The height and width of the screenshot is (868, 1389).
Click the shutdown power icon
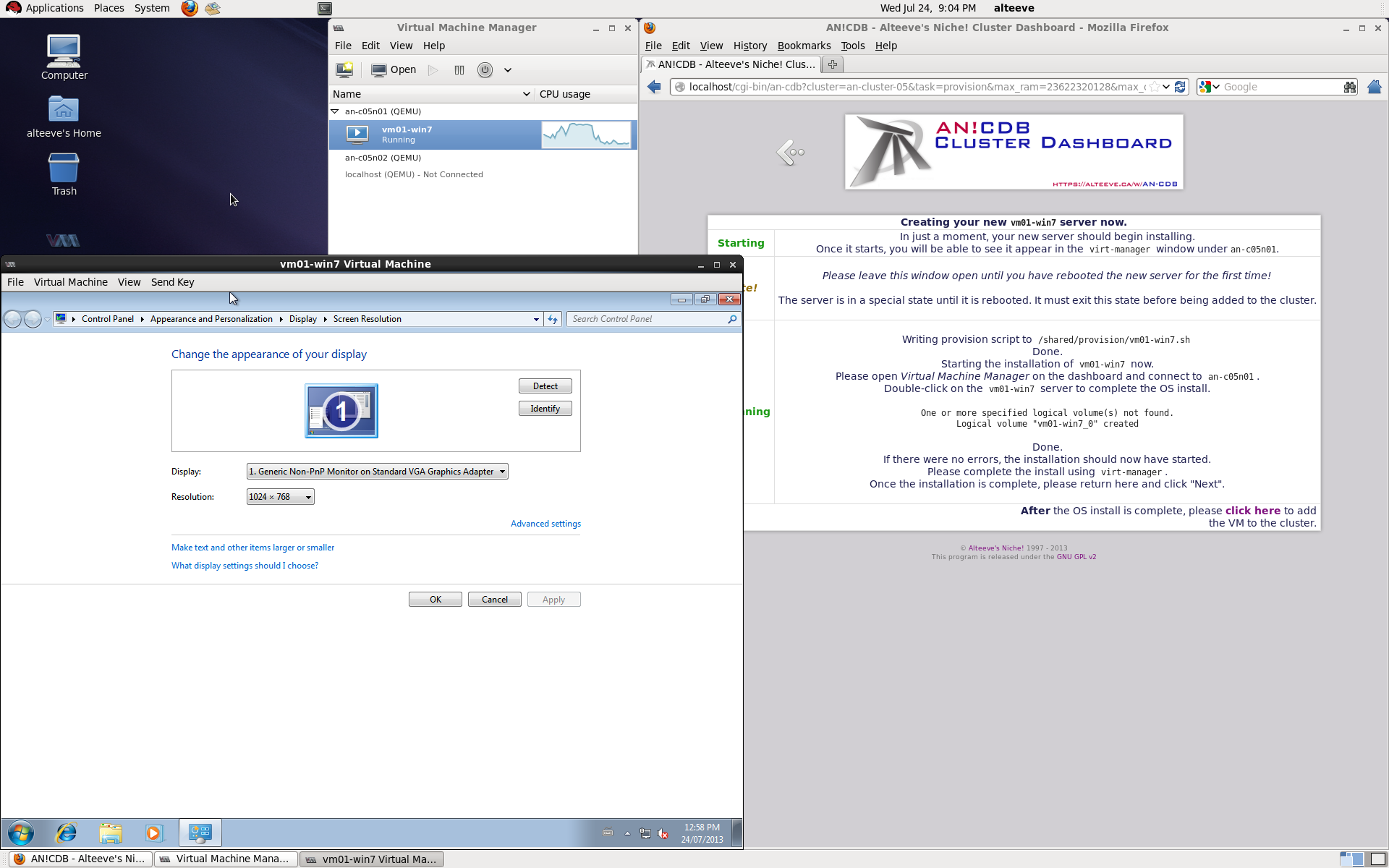[x=485, y=70]
